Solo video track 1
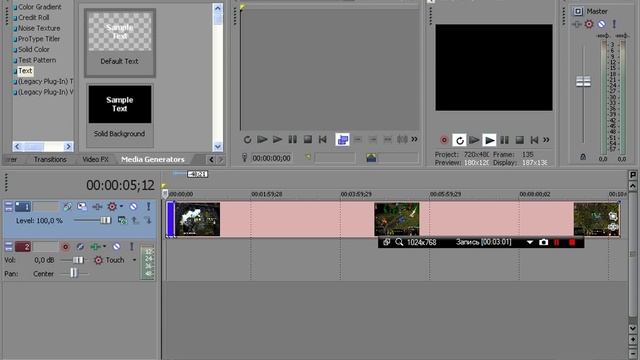The height and width of the screenshot is (360, 640). [148, 207]
